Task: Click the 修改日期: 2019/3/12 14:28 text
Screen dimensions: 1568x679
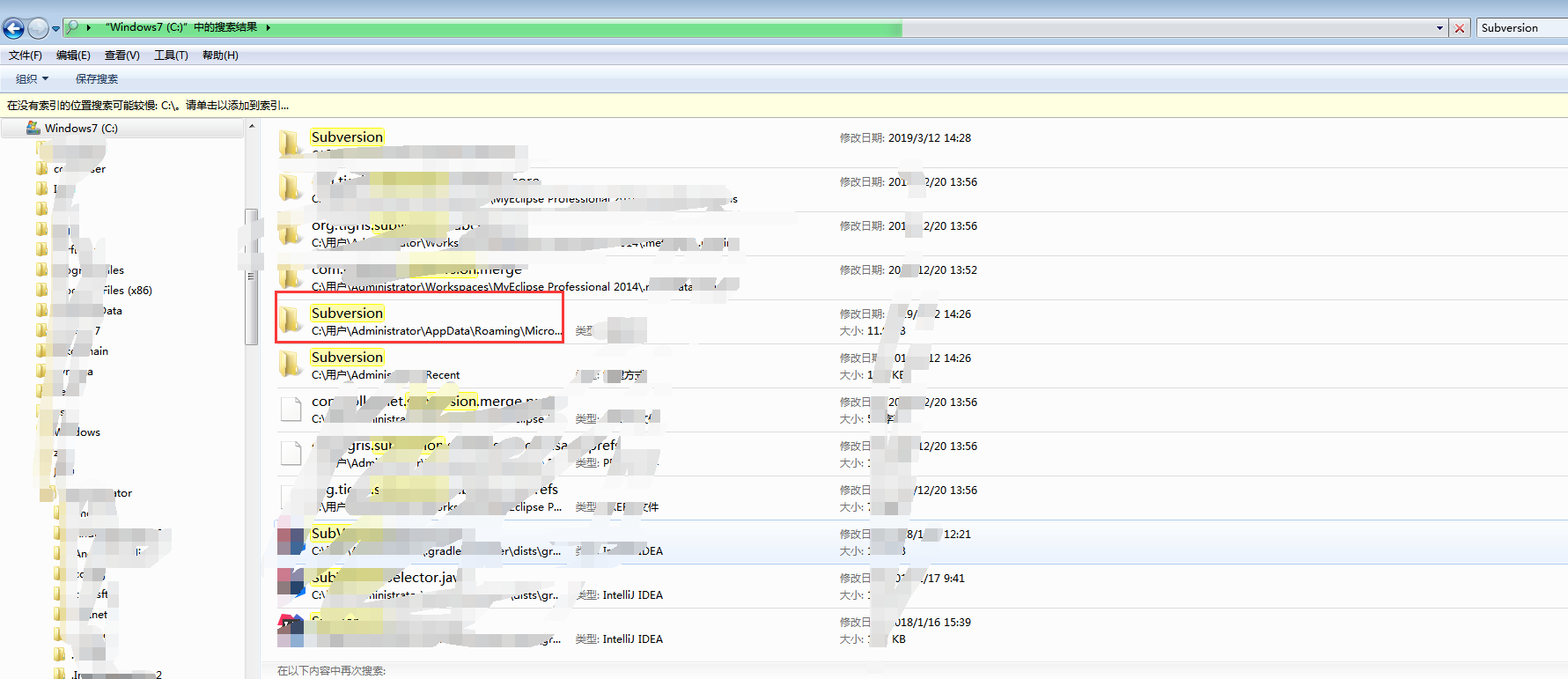Action: [905, 138]
